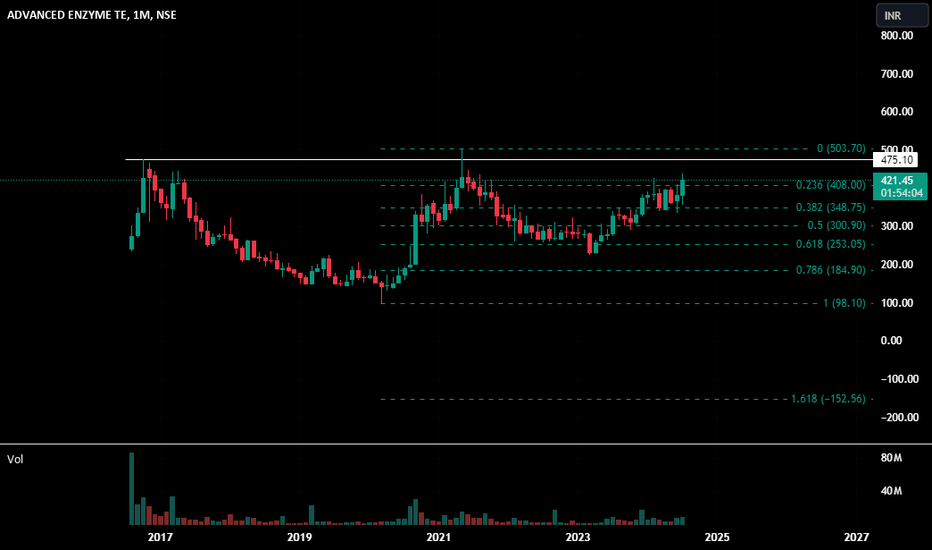Click the 2017 label on time axis
Viewport: 932px width, 550px height.
click(160, 537)
